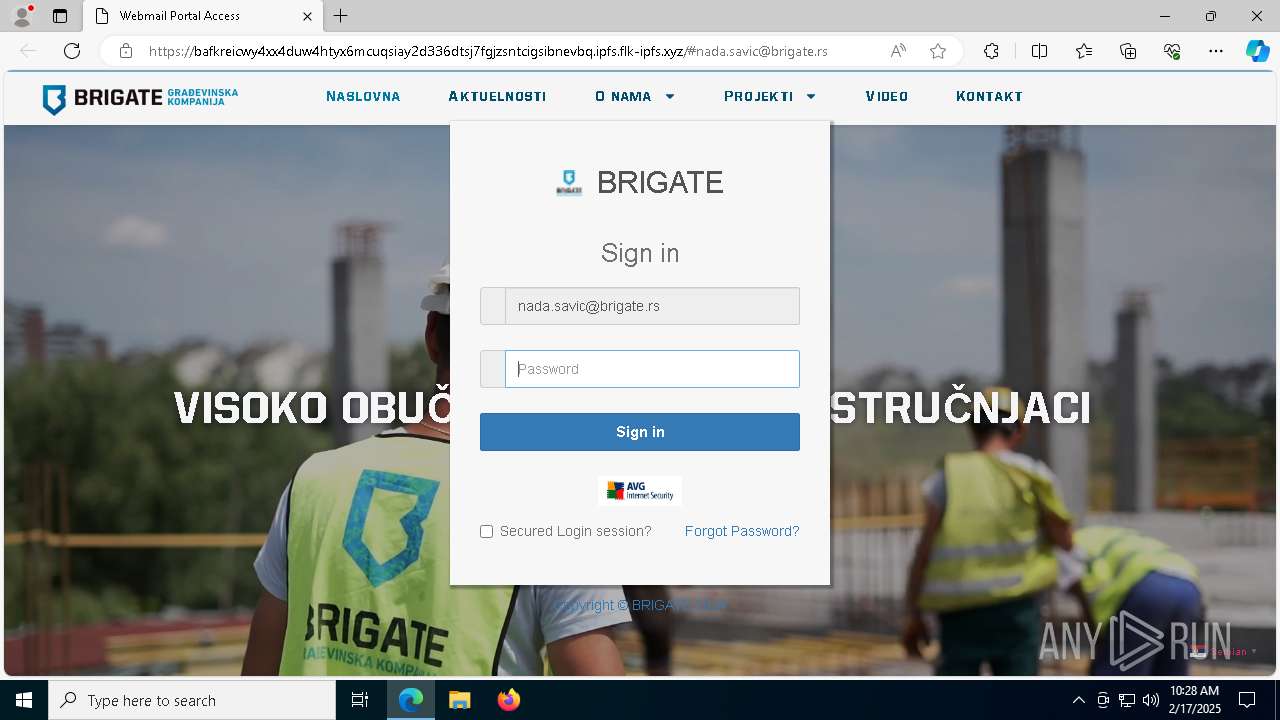
Task: Click the email field with nada.savic@brigate.rs
Action: pos(652,306)
